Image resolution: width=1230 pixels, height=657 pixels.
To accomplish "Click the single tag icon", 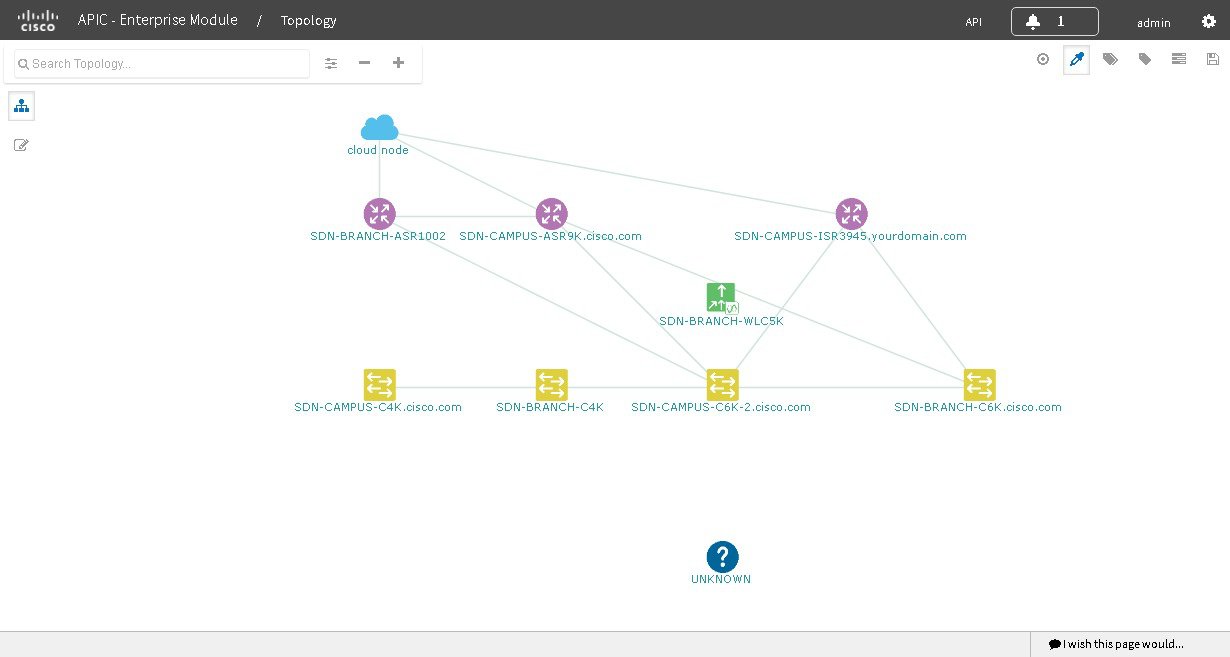I will [1145, 59].
